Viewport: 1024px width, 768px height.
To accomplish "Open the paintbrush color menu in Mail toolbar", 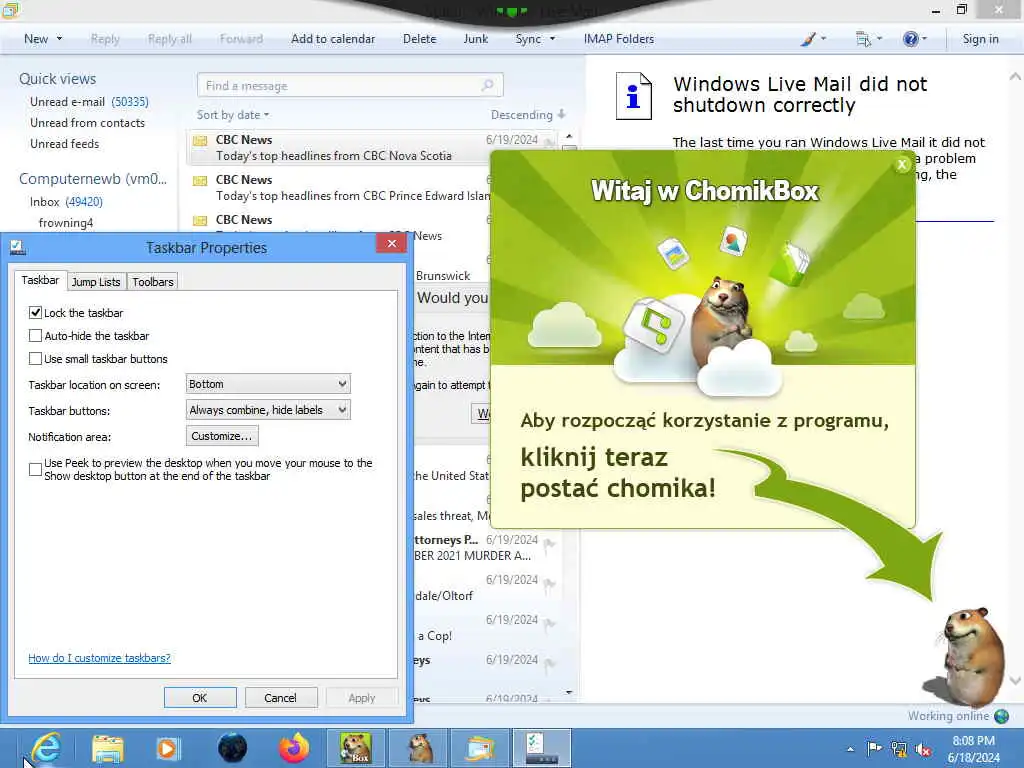I will (813, 39).
